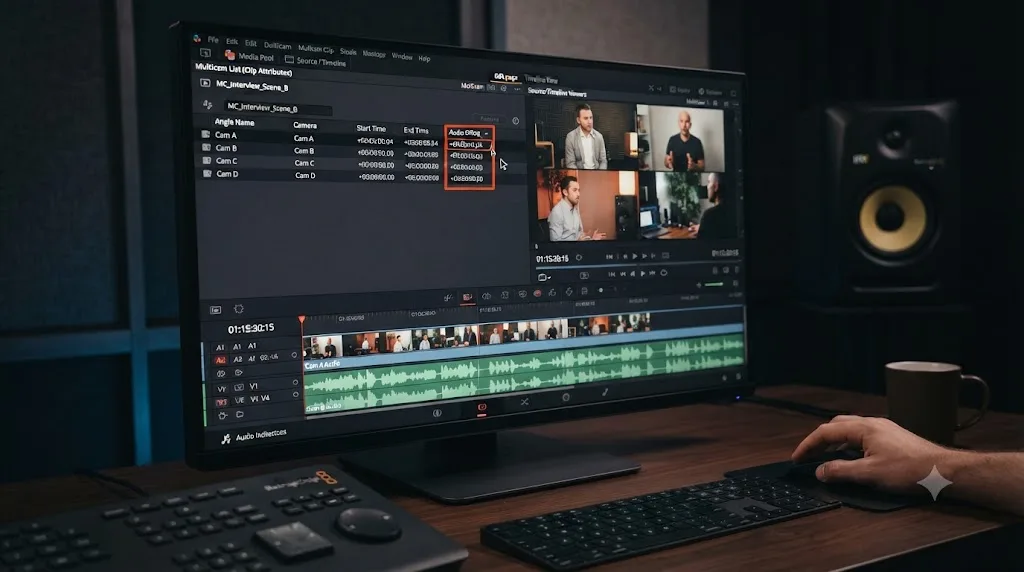This screenshot has width=1024, height=572.
Task: Click the MC_Interview_Scene_B name field
Action: tap(279, 108)
